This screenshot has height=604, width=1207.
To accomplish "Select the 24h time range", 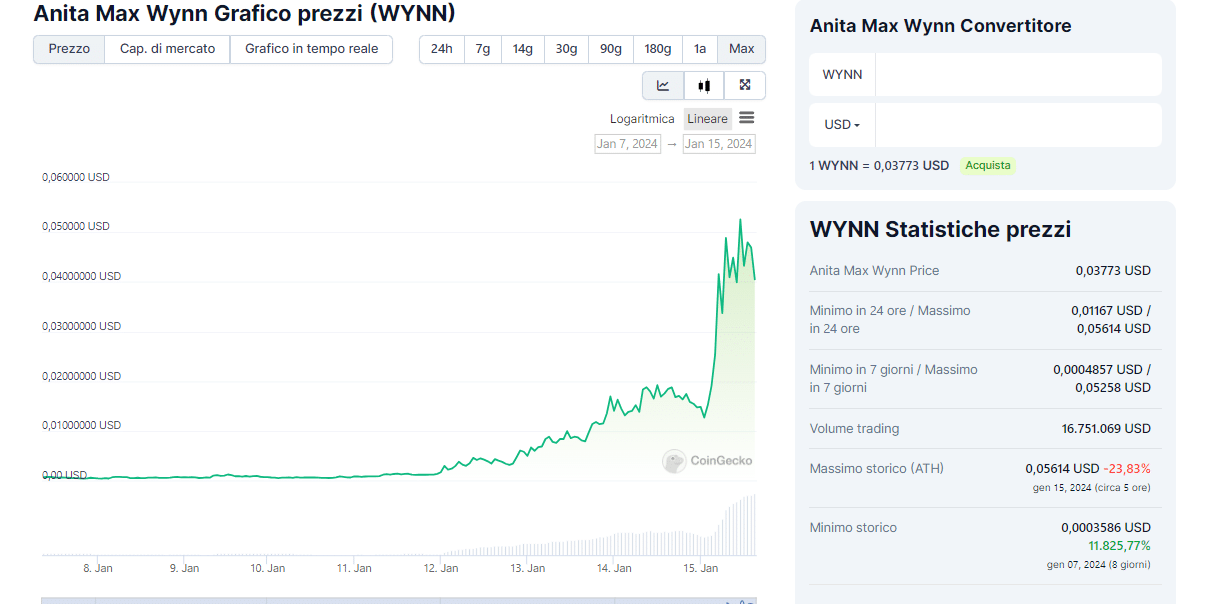I will 441,49.
